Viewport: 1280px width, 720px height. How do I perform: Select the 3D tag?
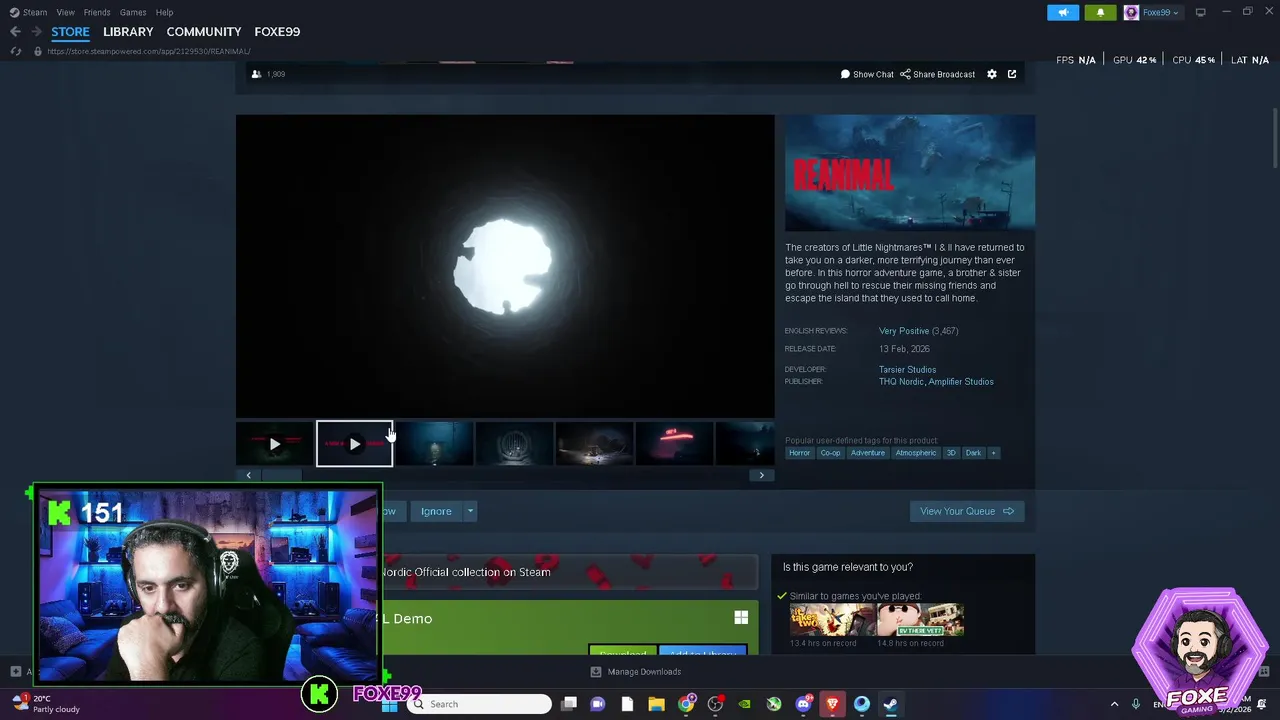coord(951,453)
